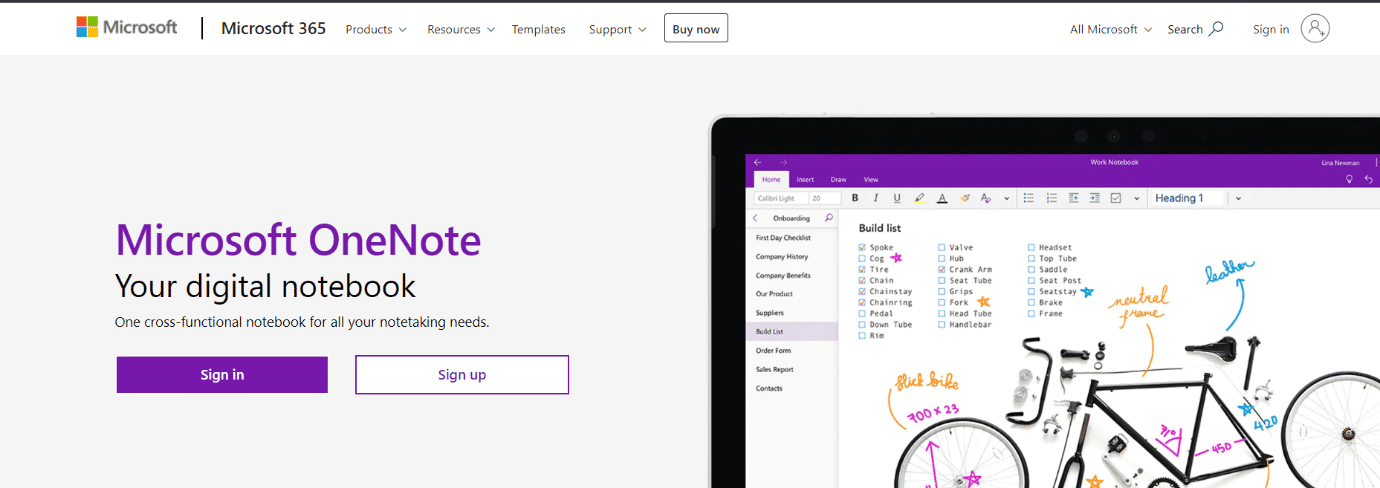
Task: Toggle the Saddle checkbox
Action: coord(1032,269)
